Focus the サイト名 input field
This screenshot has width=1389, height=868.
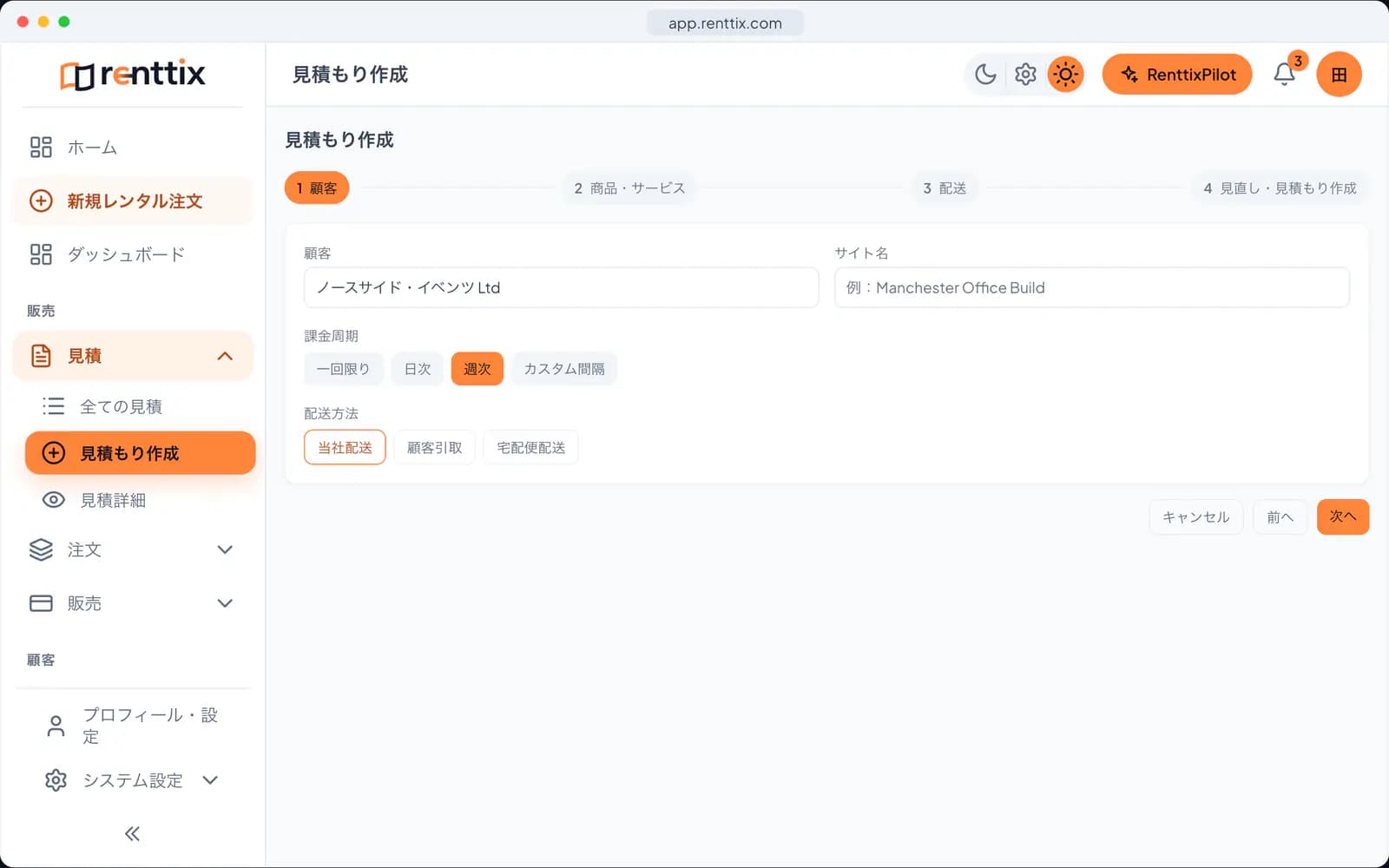(1091, 287)
